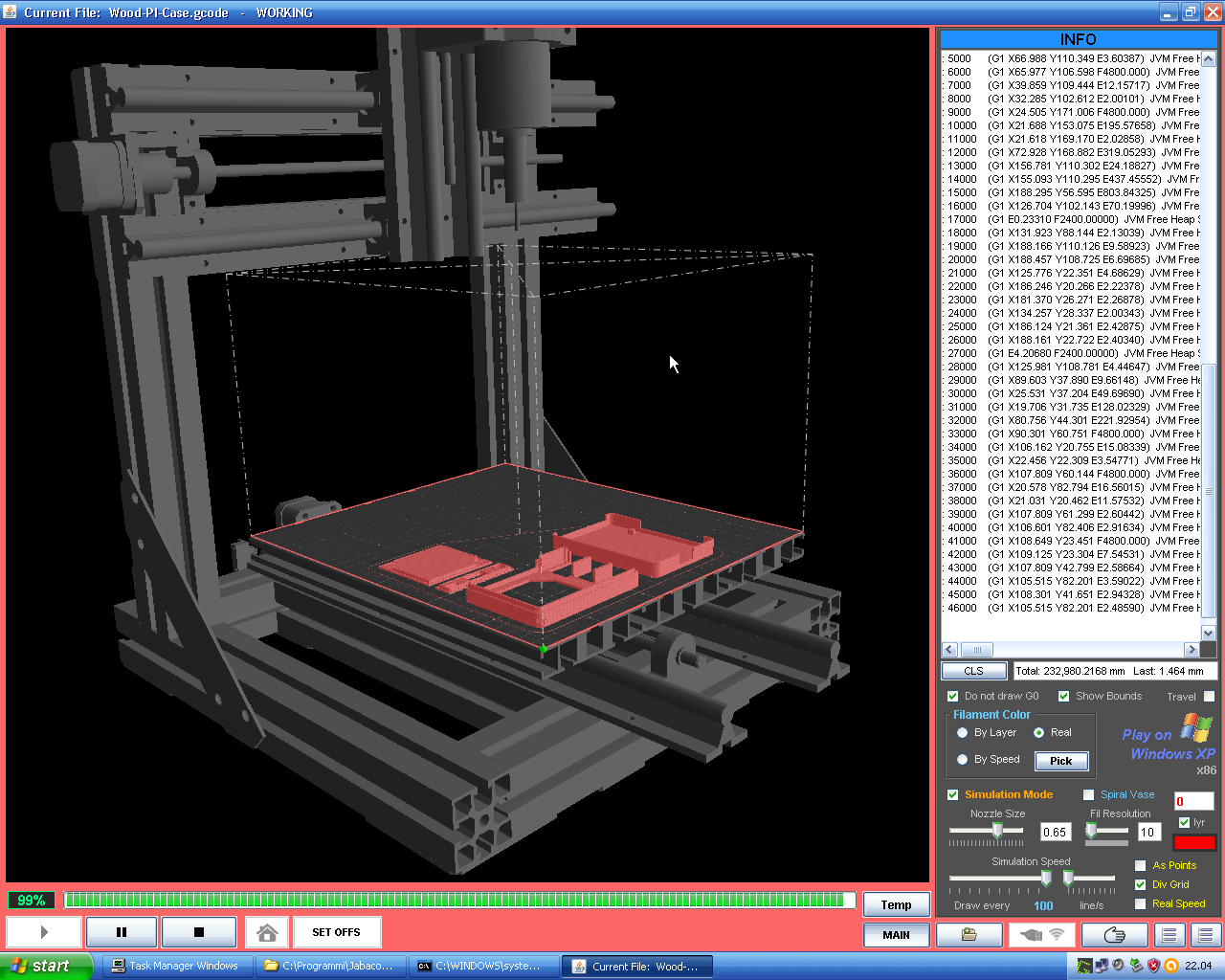Click the INFO log up scroll arrow
The image size is (1225, 980).
coord(1208,58)
